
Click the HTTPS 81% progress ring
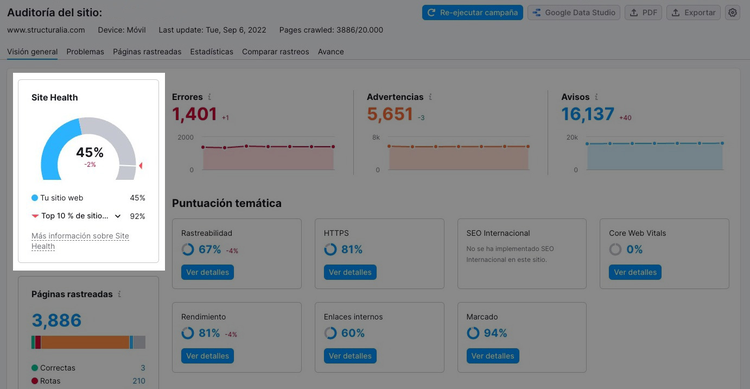(x=330, y=249)
